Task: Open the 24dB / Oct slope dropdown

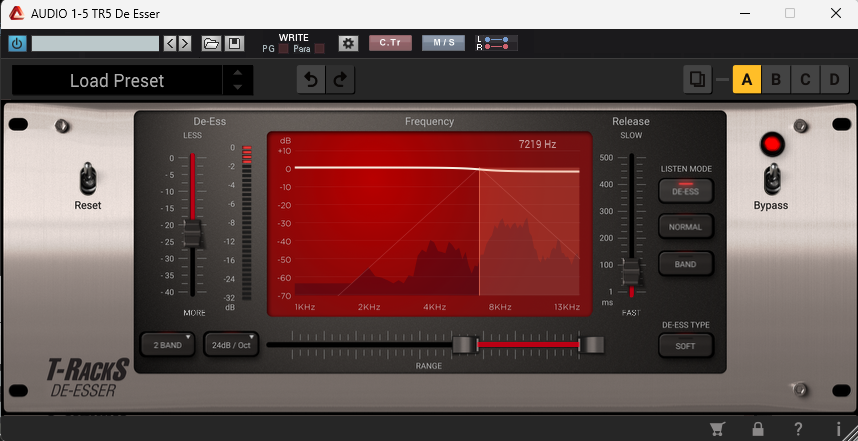Action: 231,345
